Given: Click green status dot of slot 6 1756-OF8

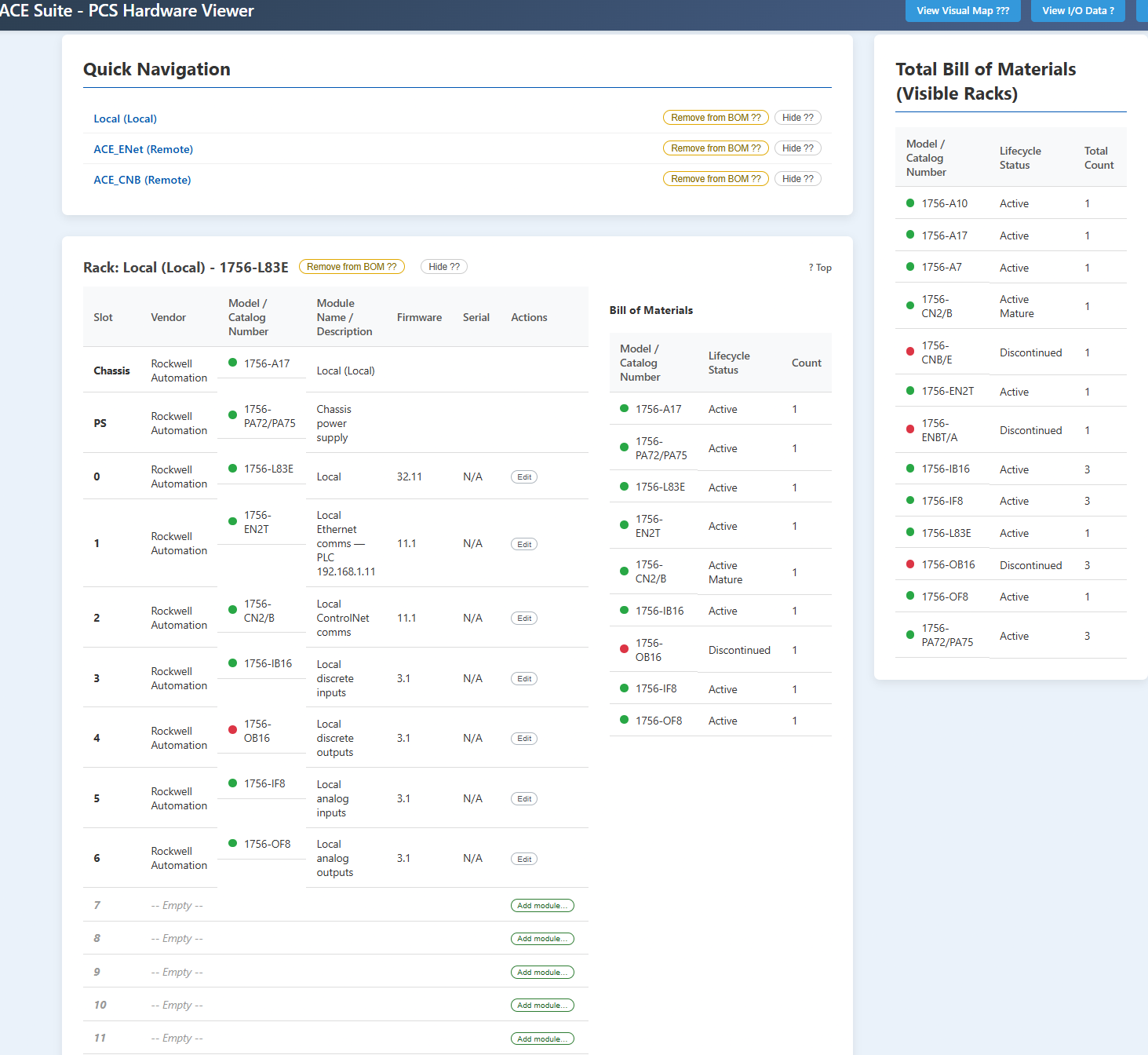Looking at the screenshot, I should coord(232,844).
